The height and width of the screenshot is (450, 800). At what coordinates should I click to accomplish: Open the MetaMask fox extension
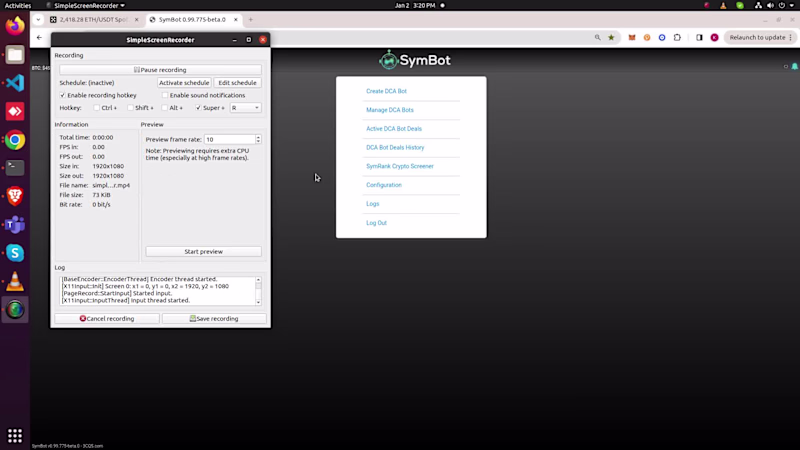pos(632,37)
